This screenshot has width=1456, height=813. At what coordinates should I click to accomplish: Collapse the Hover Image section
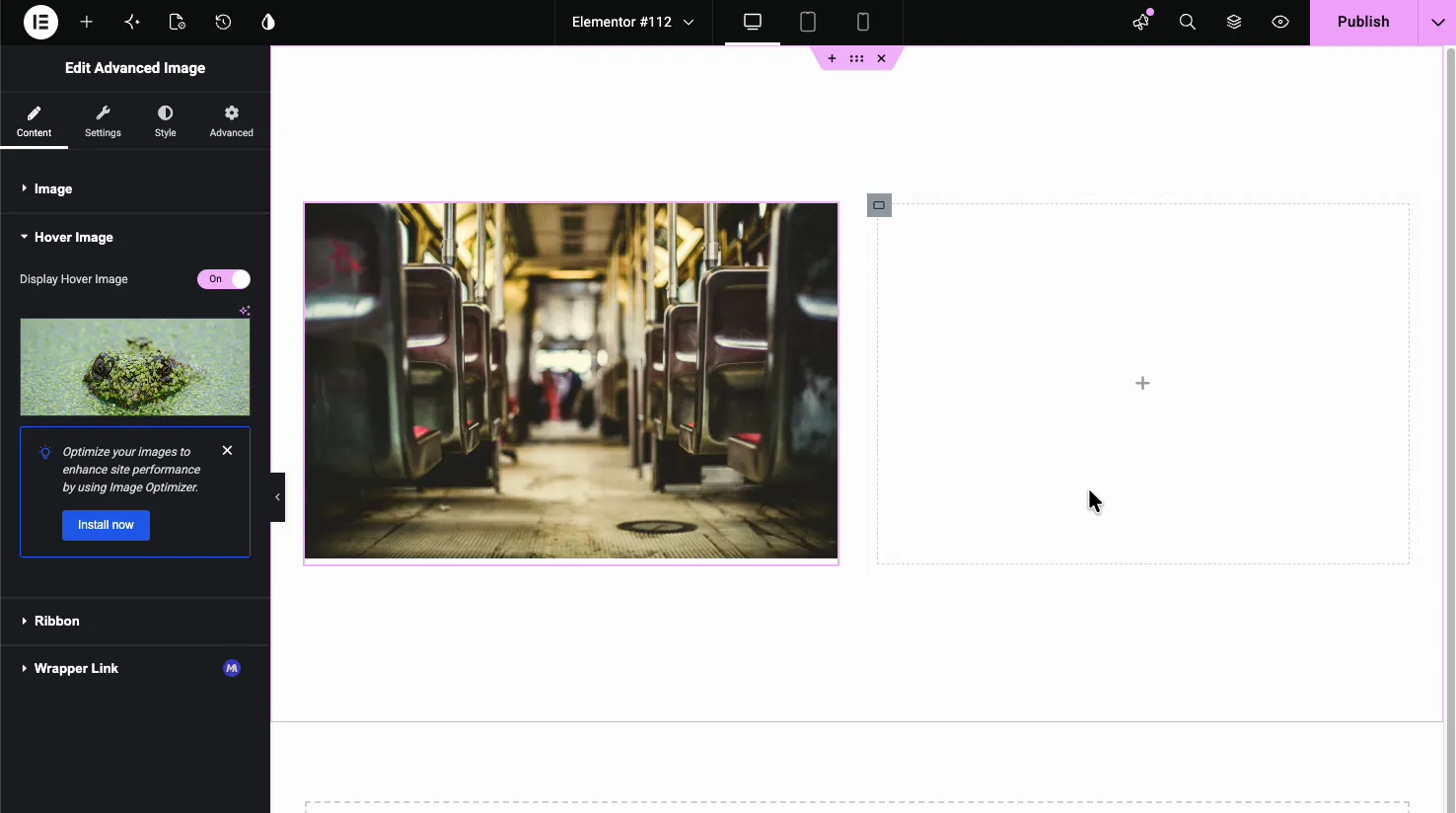pos(135,237)
